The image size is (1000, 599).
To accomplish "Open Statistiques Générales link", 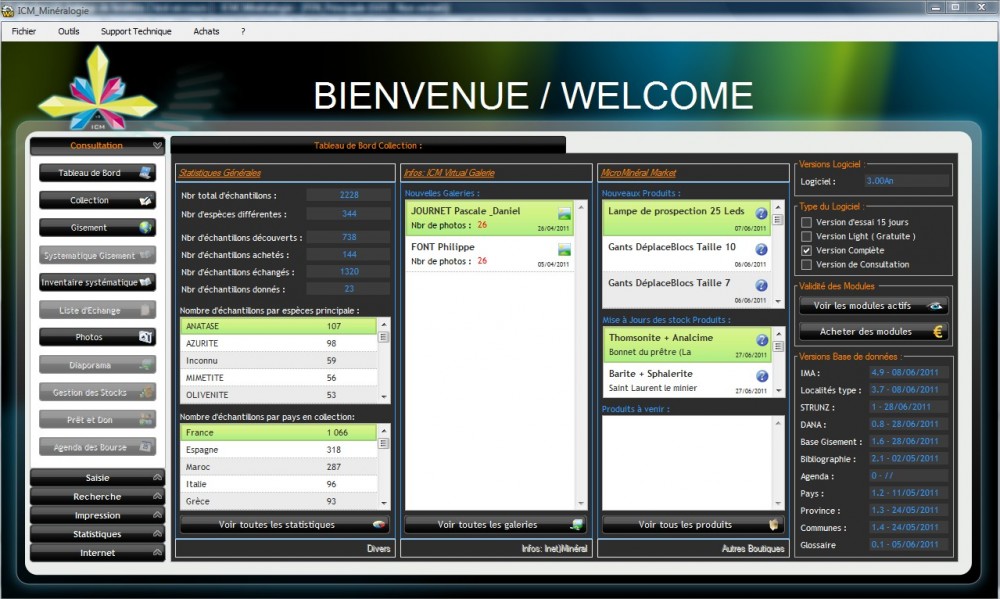I will (220, 173).
